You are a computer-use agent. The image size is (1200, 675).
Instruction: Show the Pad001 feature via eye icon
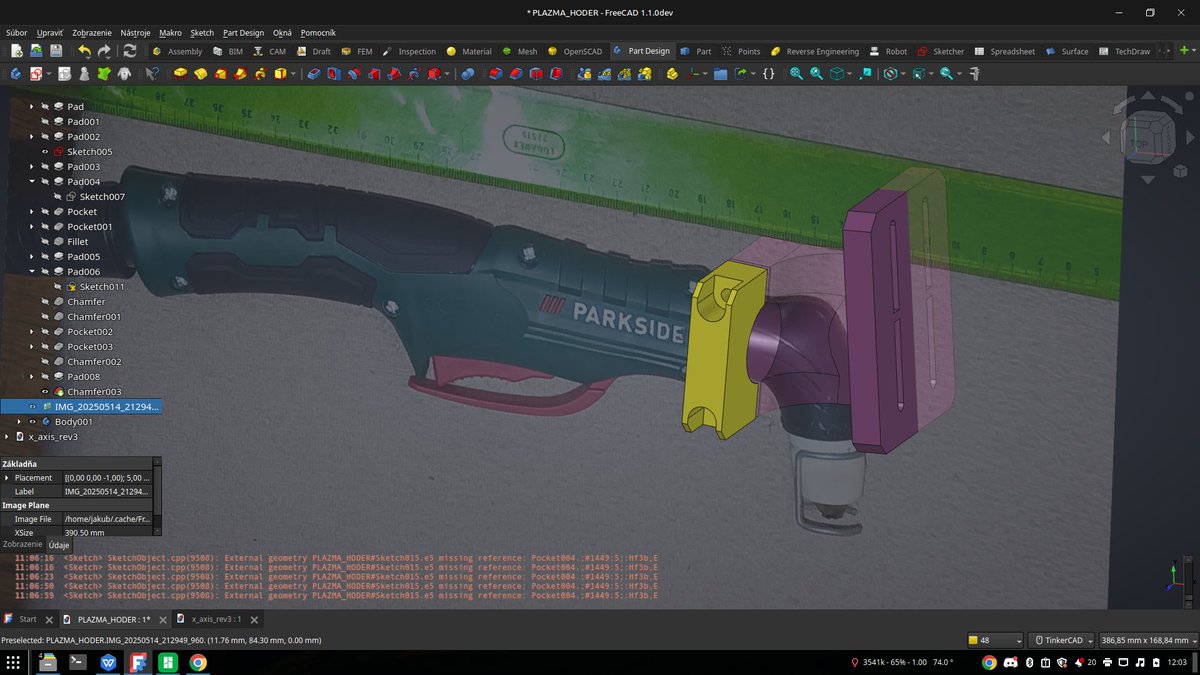45,122
